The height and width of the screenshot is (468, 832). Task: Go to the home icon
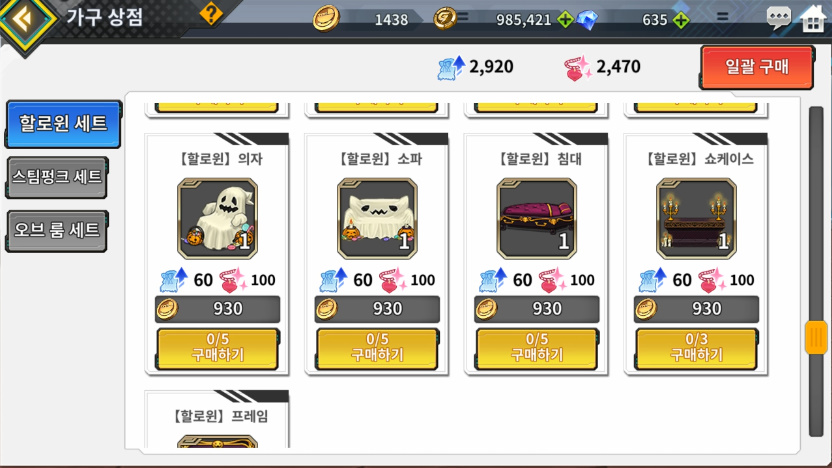coord(813,19)
